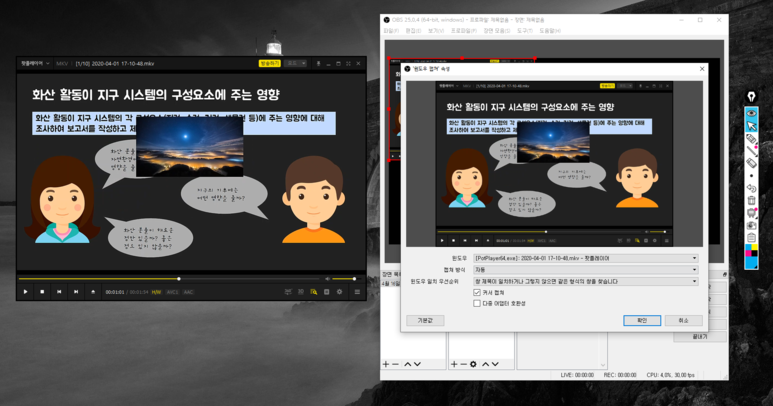
Task: Close the 윈도우 캡쳐 속성 dialog
Action: tap(702, 69)
